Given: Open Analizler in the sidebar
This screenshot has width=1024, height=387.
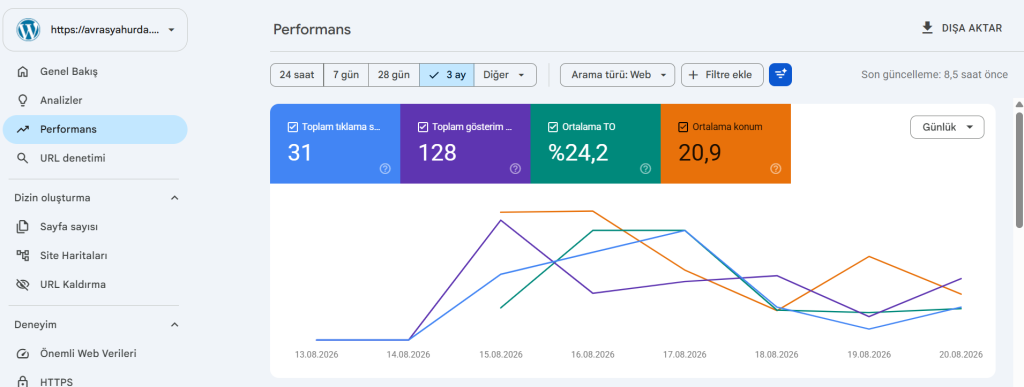Looking at the screenshot, I should click(x=95, y=101).
